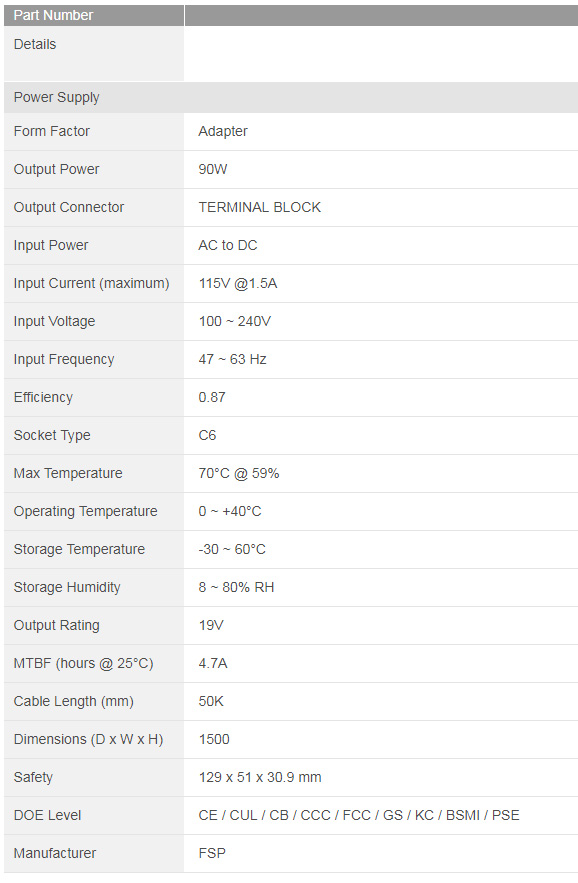Select the Details row label
The width and height of the screenshot is (578, 883).
[x=35, y=44]
